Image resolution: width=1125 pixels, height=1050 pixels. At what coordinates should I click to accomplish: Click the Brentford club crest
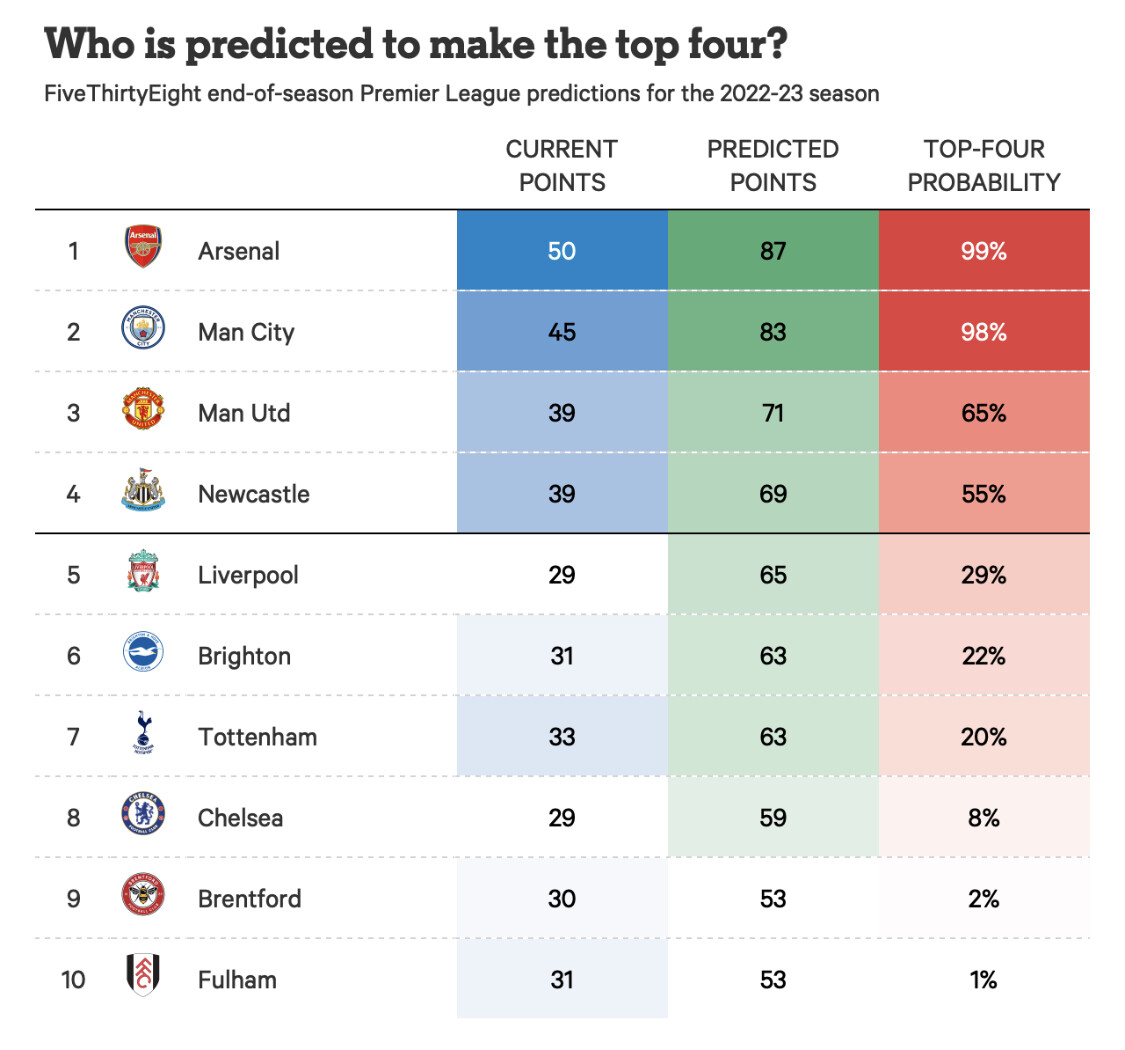point(142,897)
